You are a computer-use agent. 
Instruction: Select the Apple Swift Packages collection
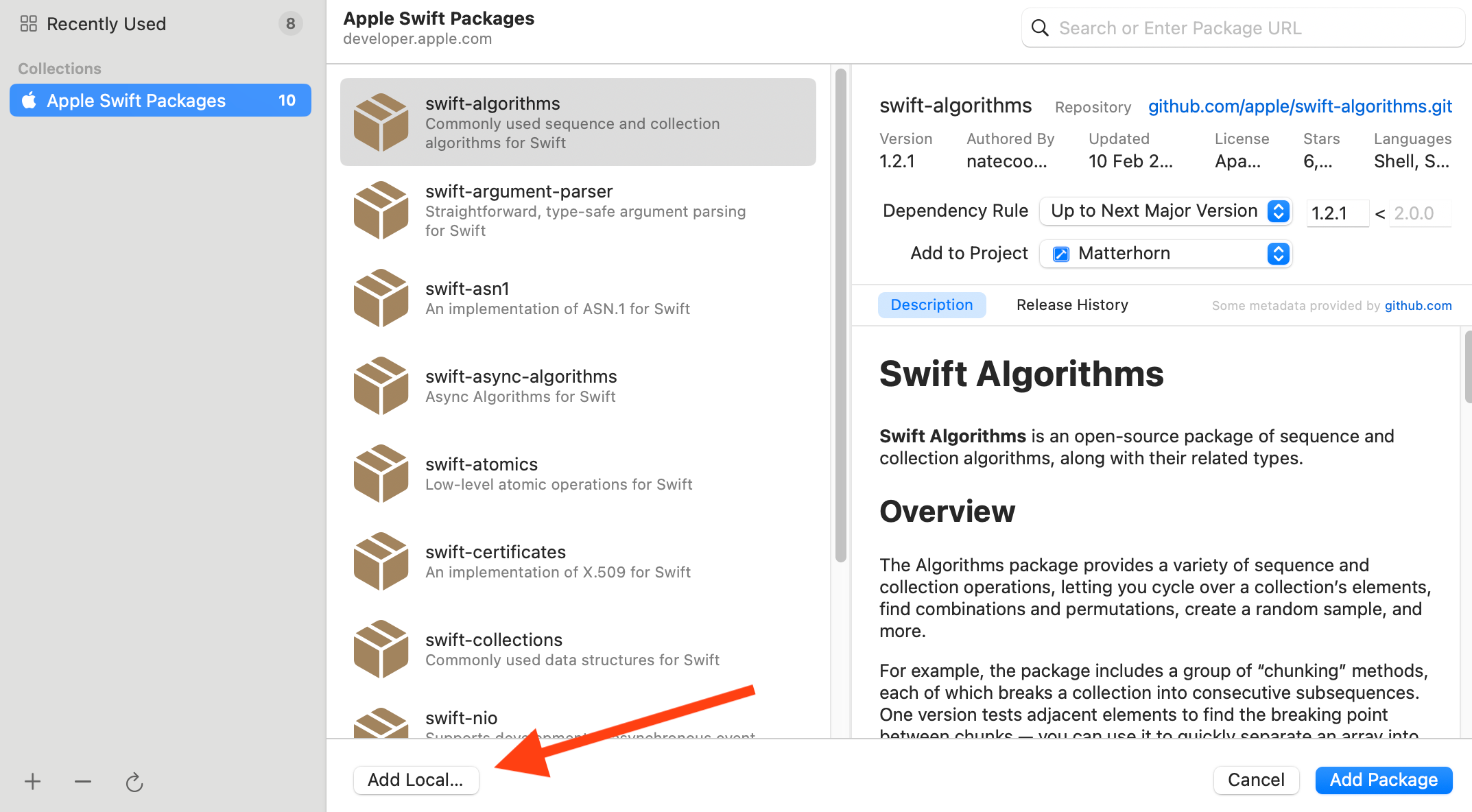click(x=161, y=101)
